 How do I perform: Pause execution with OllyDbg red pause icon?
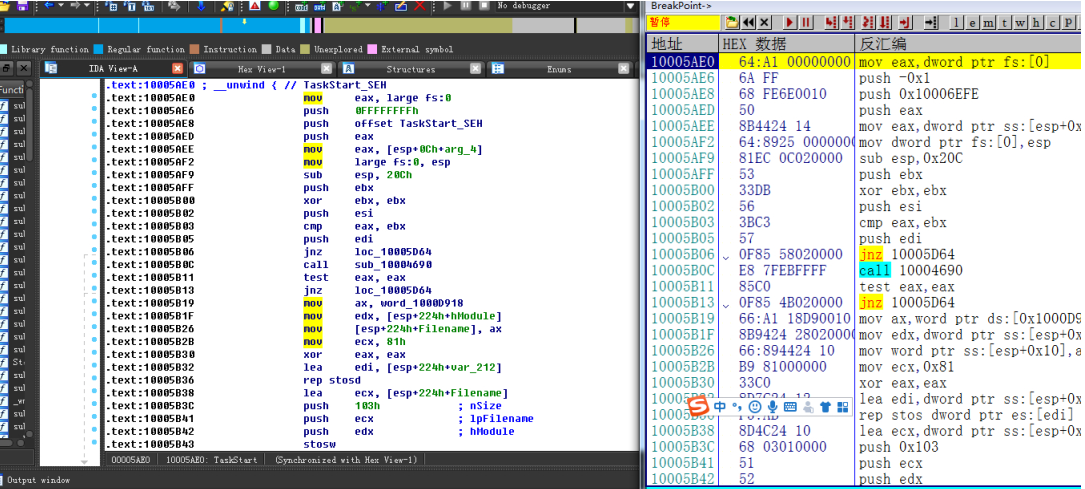806,22
